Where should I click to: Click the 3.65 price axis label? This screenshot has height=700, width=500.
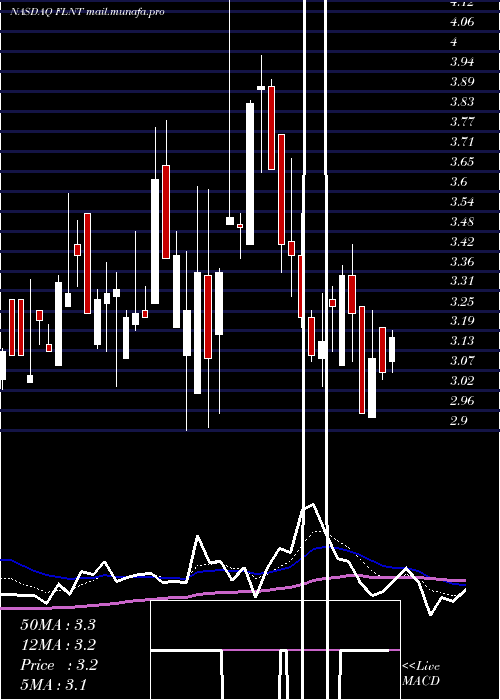[x=462, y=162]
